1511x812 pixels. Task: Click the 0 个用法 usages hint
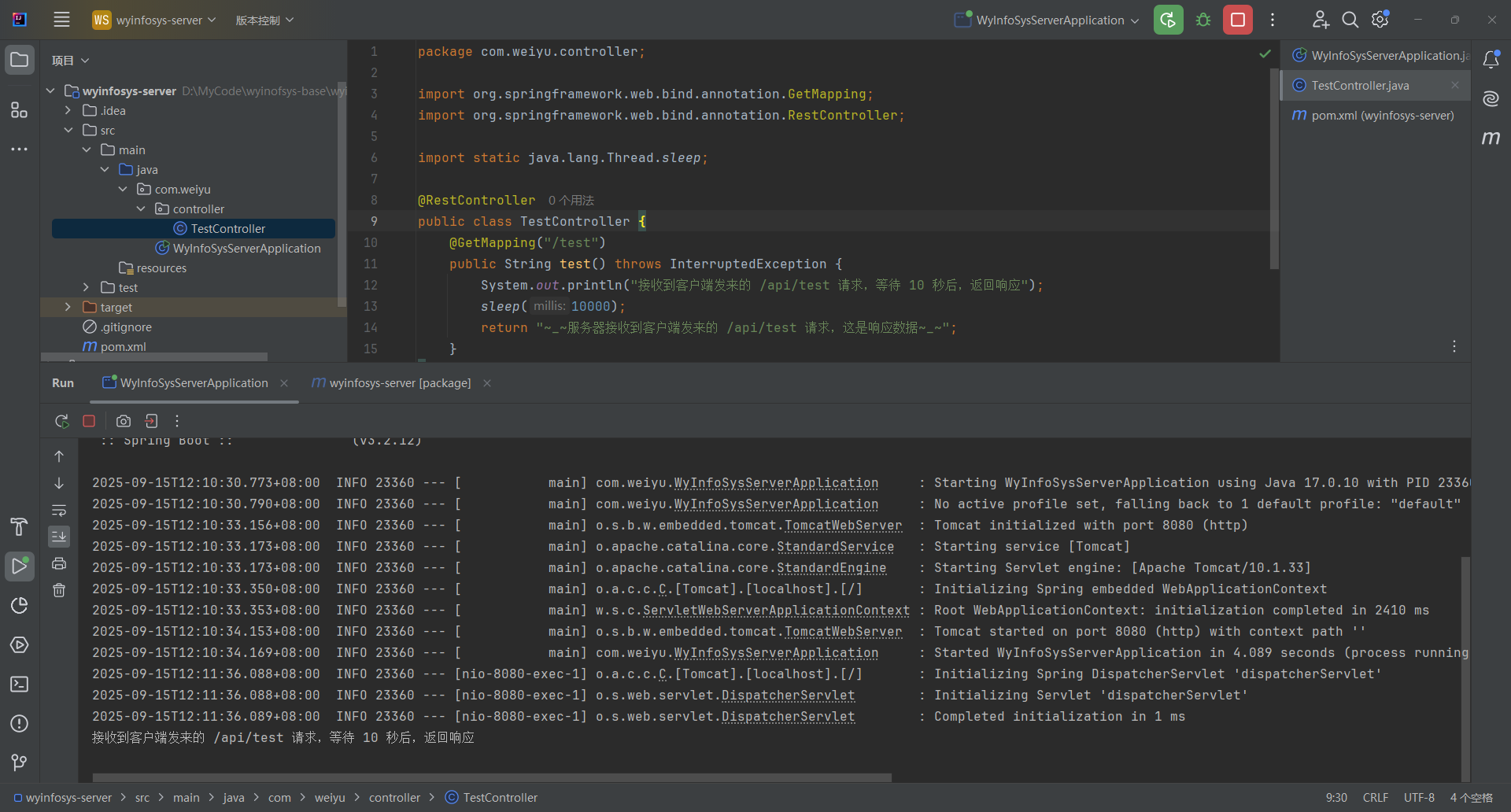(571, 201)
